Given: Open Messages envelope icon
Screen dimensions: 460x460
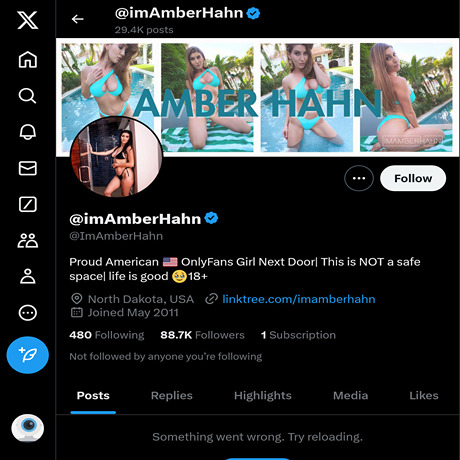Looking at the screenshot, I should (28, 168).
